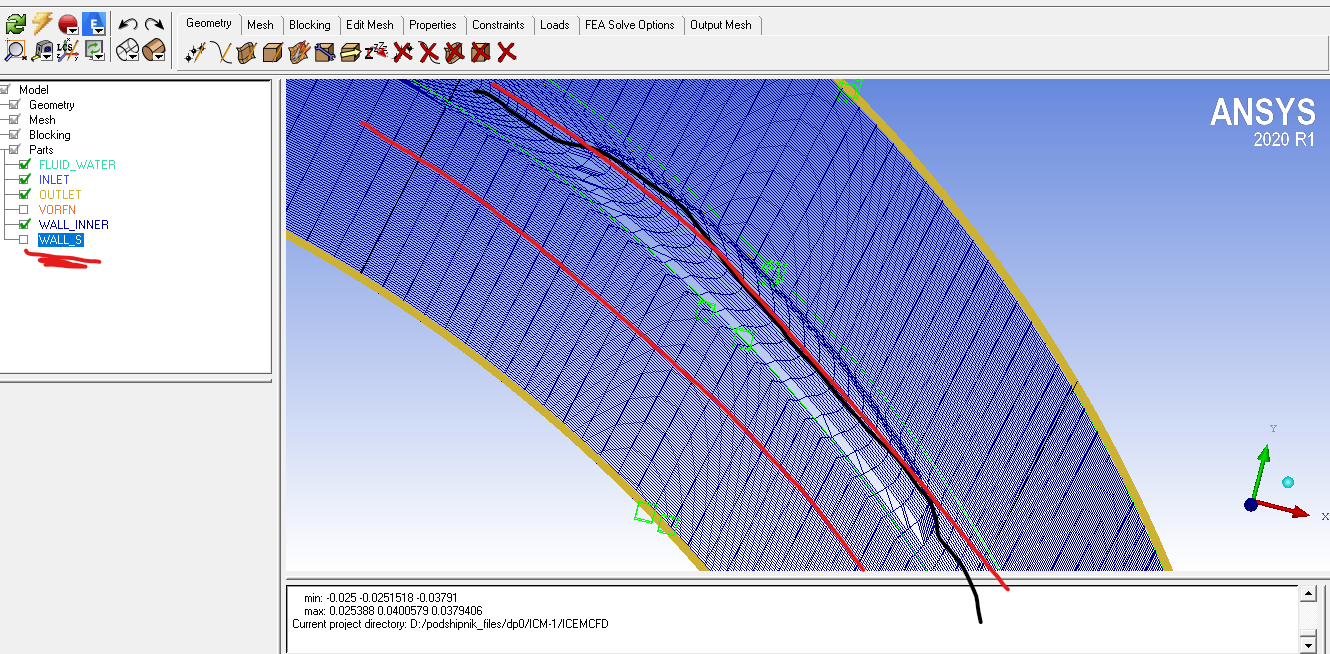Switch to the Constraints tab

[x=498, y=25]
